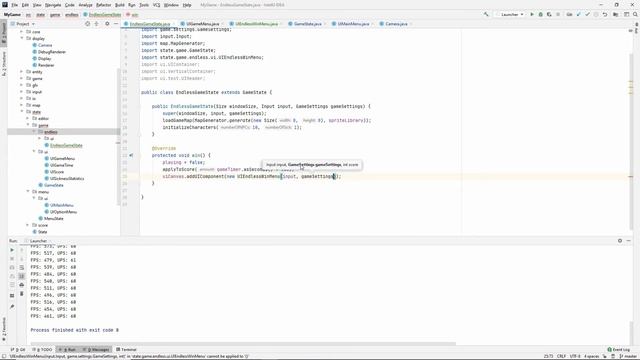Click the Git commit checkmark icon
Viewport: 640px width, 360px height.
[x=587, y=14]
